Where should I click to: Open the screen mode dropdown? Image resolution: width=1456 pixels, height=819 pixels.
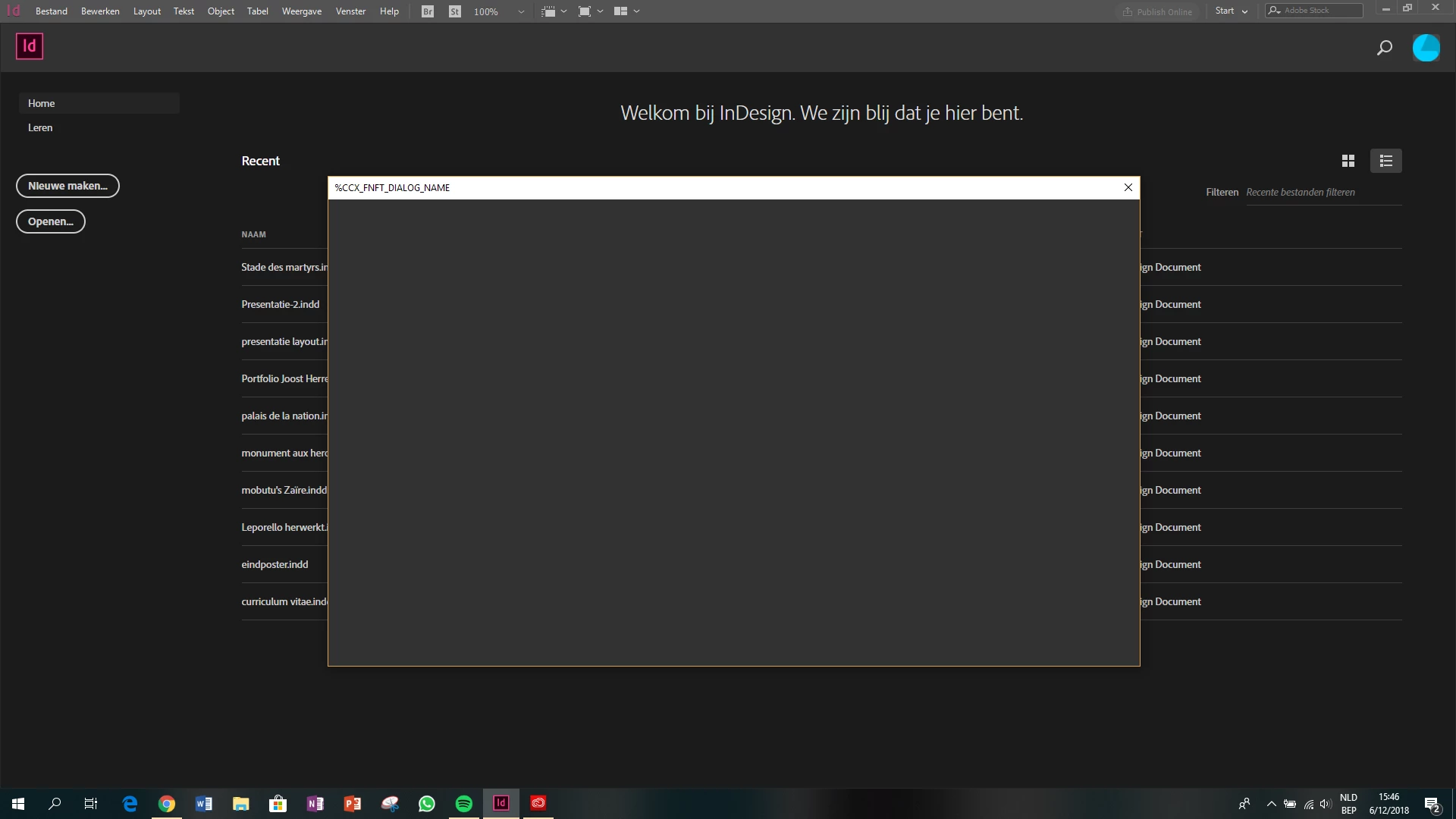click(x=600, y=11)
